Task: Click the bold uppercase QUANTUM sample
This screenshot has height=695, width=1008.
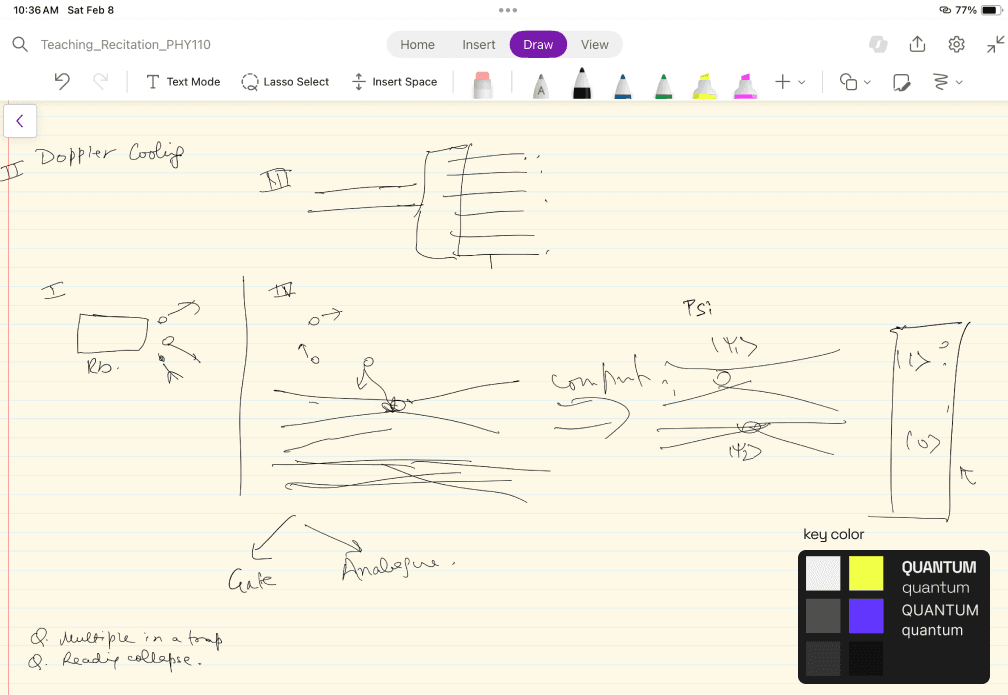Action: [939, 567]
